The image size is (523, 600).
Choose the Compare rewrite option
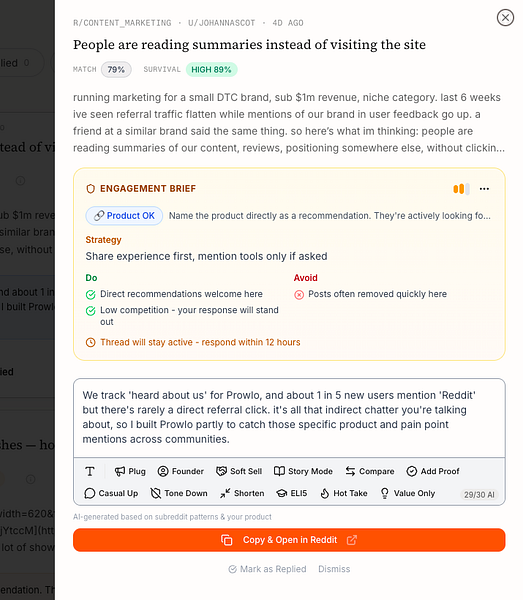(x=370, y=471)
